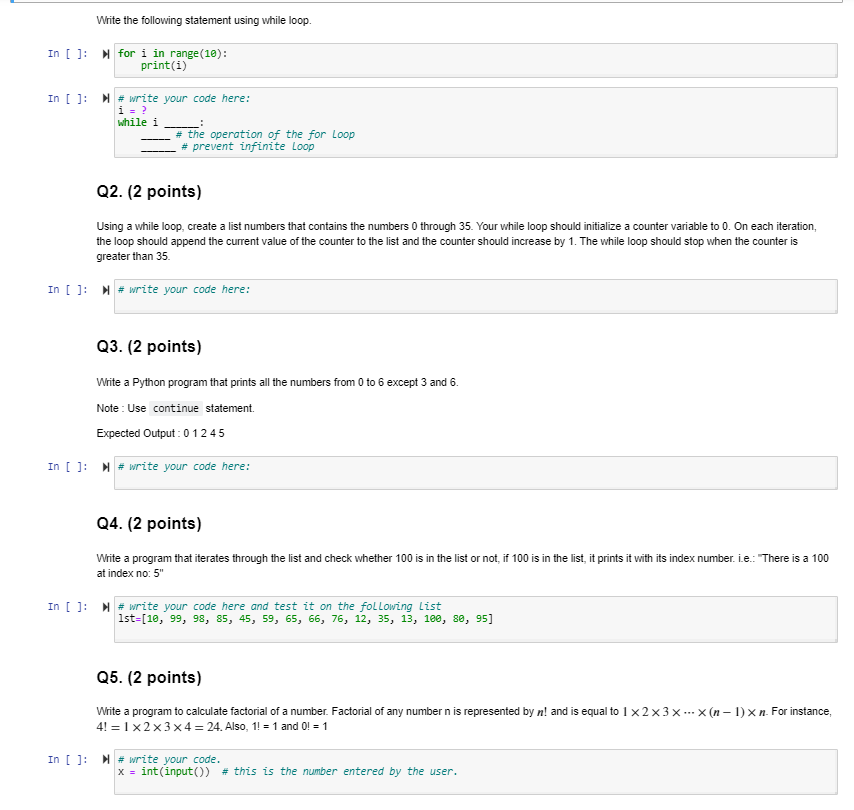Click the run arrow beside the for-loop cell
This screenshot has height=810, width=854.
(105, 53)
